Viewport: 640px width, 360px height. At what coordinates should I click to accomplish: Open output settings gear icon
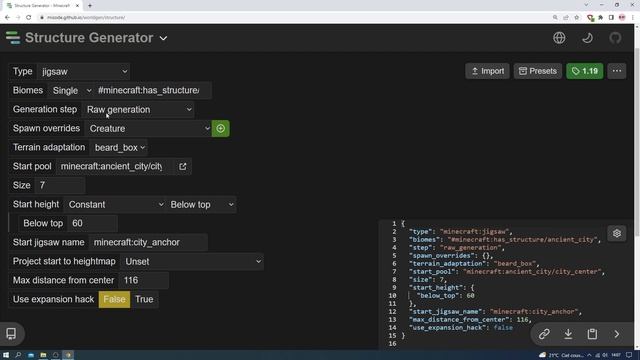pos(617,233)
